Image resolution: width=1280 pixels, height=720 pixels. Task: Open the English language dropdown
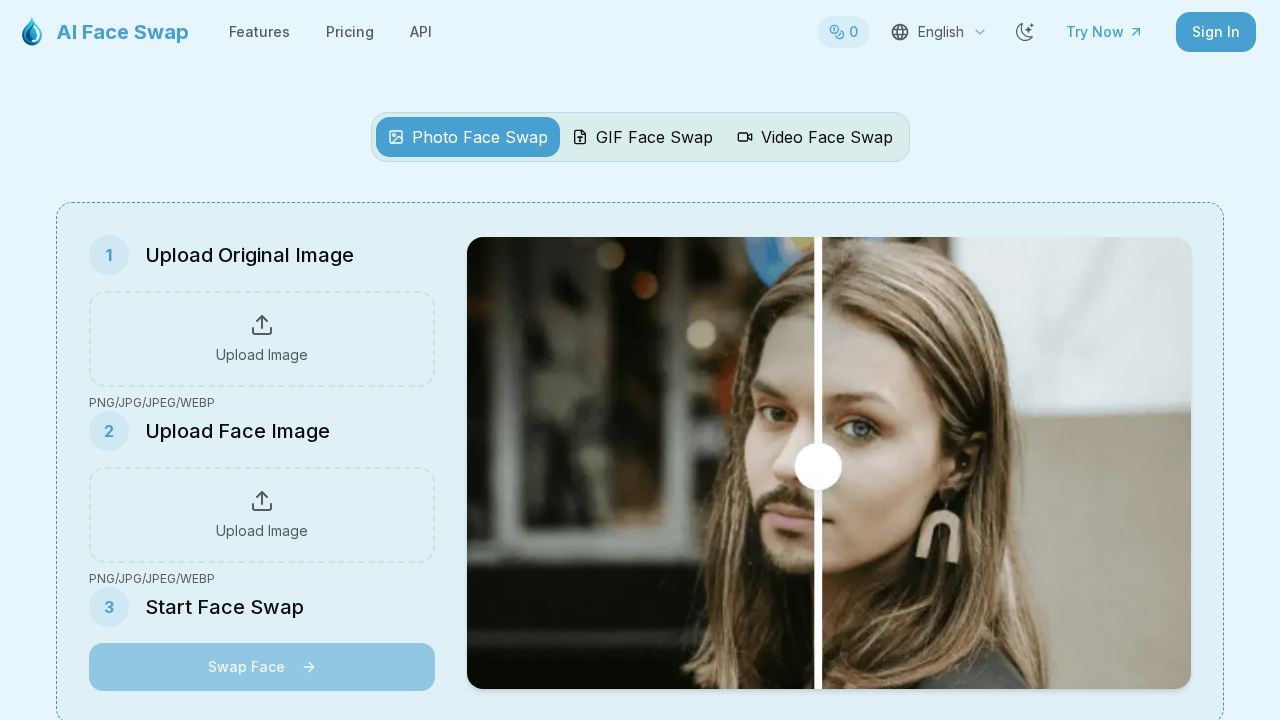[x=938, y=31]
